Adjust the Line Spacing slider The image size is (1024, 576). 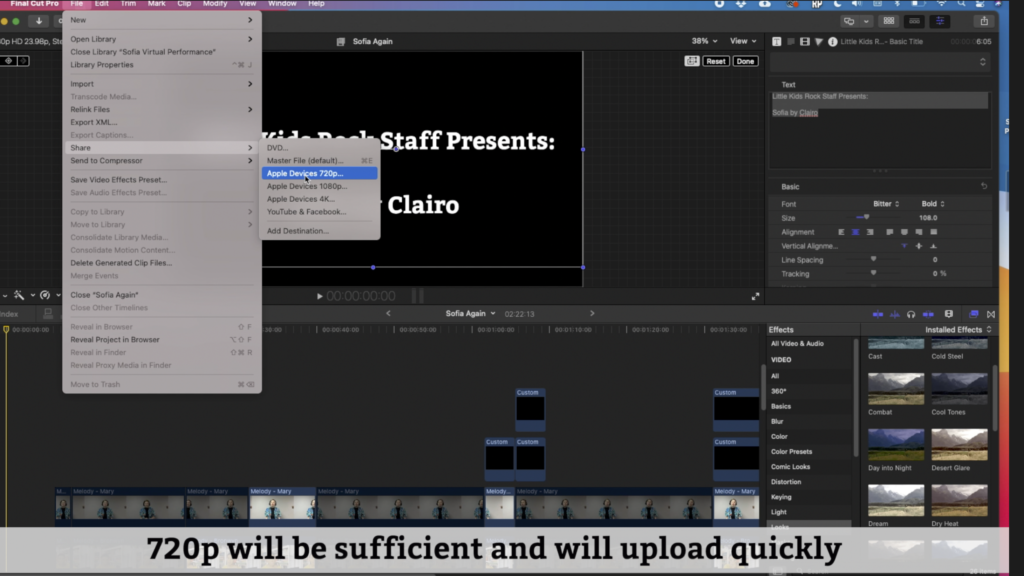pos(873,259)
